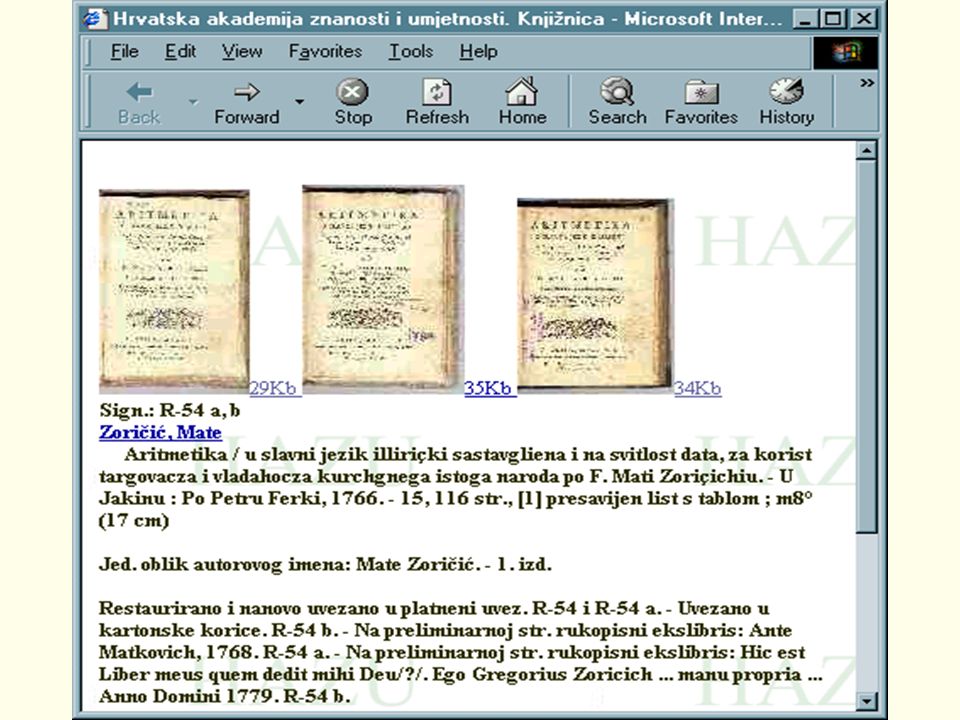
Task: Expand the Forward history dropdown arrow
Action: click(299, 102)
